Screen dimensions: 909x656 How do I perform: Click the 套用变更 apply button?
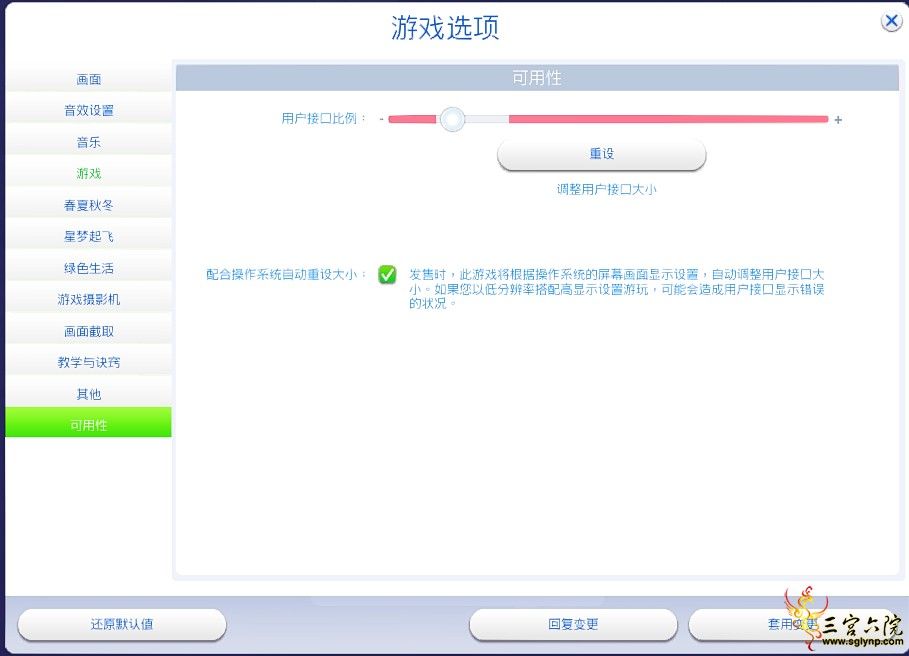click(792, 624)
